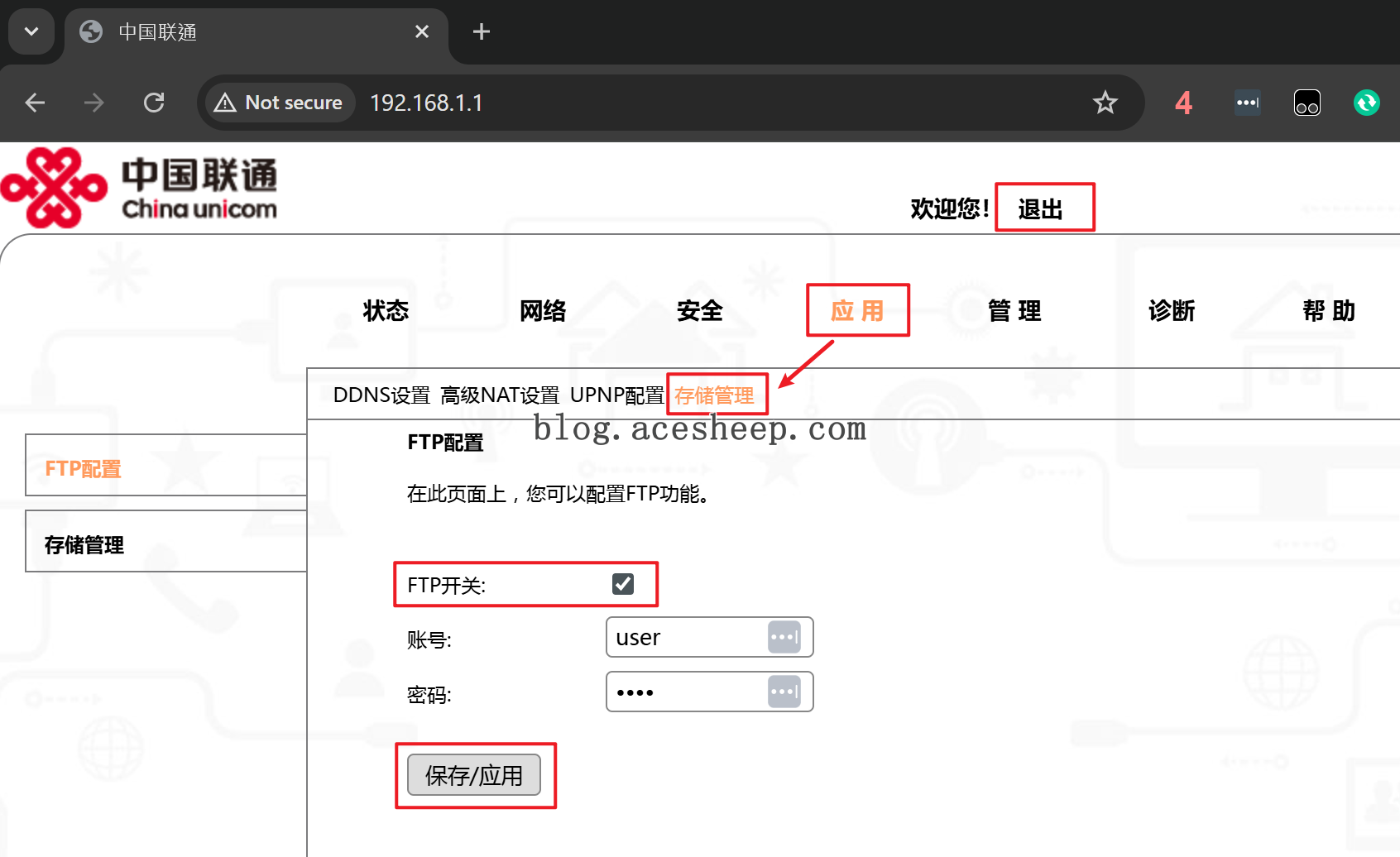This screenshot has width=1400, height=857.
Task: Open the red 4 extension icon
Action: pyautogui.click(x=1184, y=103)
